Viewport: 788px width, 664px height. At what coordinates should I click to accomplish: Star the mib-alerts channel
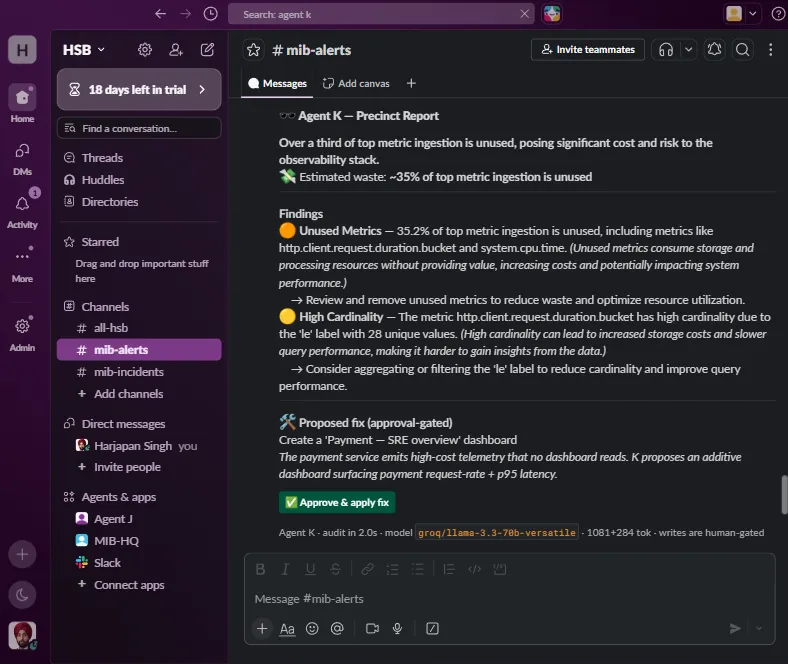(x=254, y=50)
